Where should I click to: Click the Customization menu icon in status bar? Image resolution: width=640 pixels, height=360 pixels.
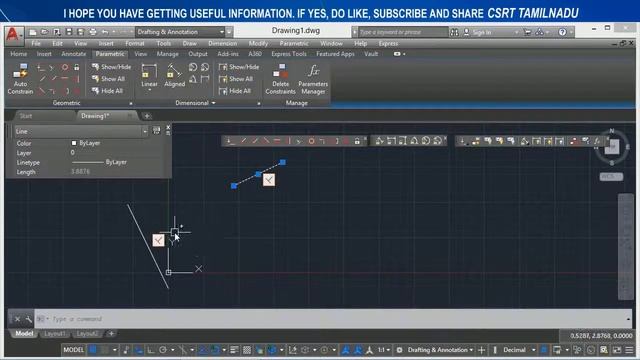point(629,350)
